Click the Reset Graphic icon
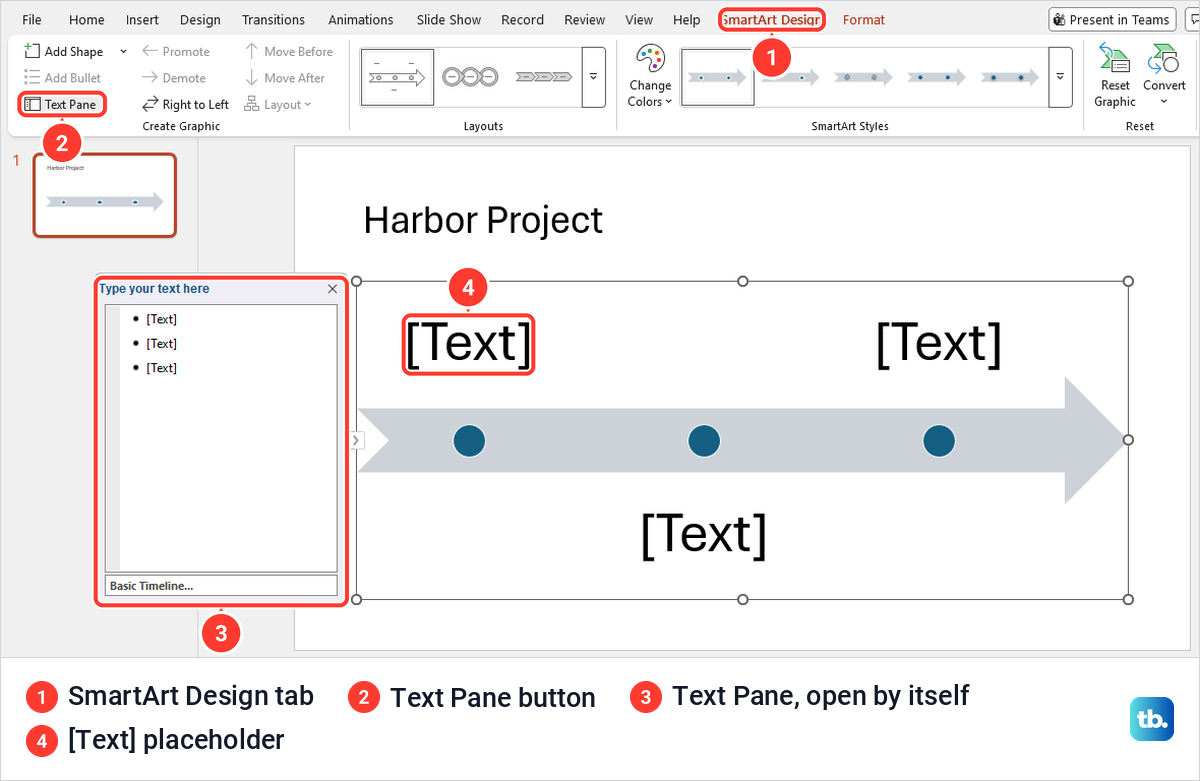Viewport: 1200px width, 781px height. click(1115, 76)
